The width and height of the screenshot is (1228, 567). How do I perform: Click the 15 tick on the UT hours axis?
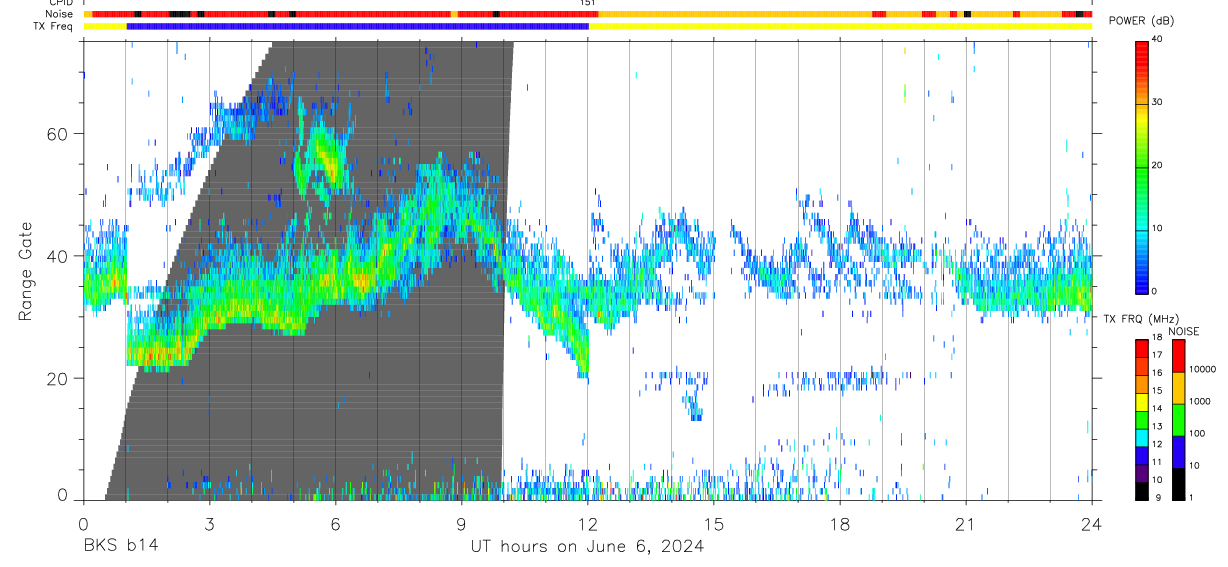714,523
